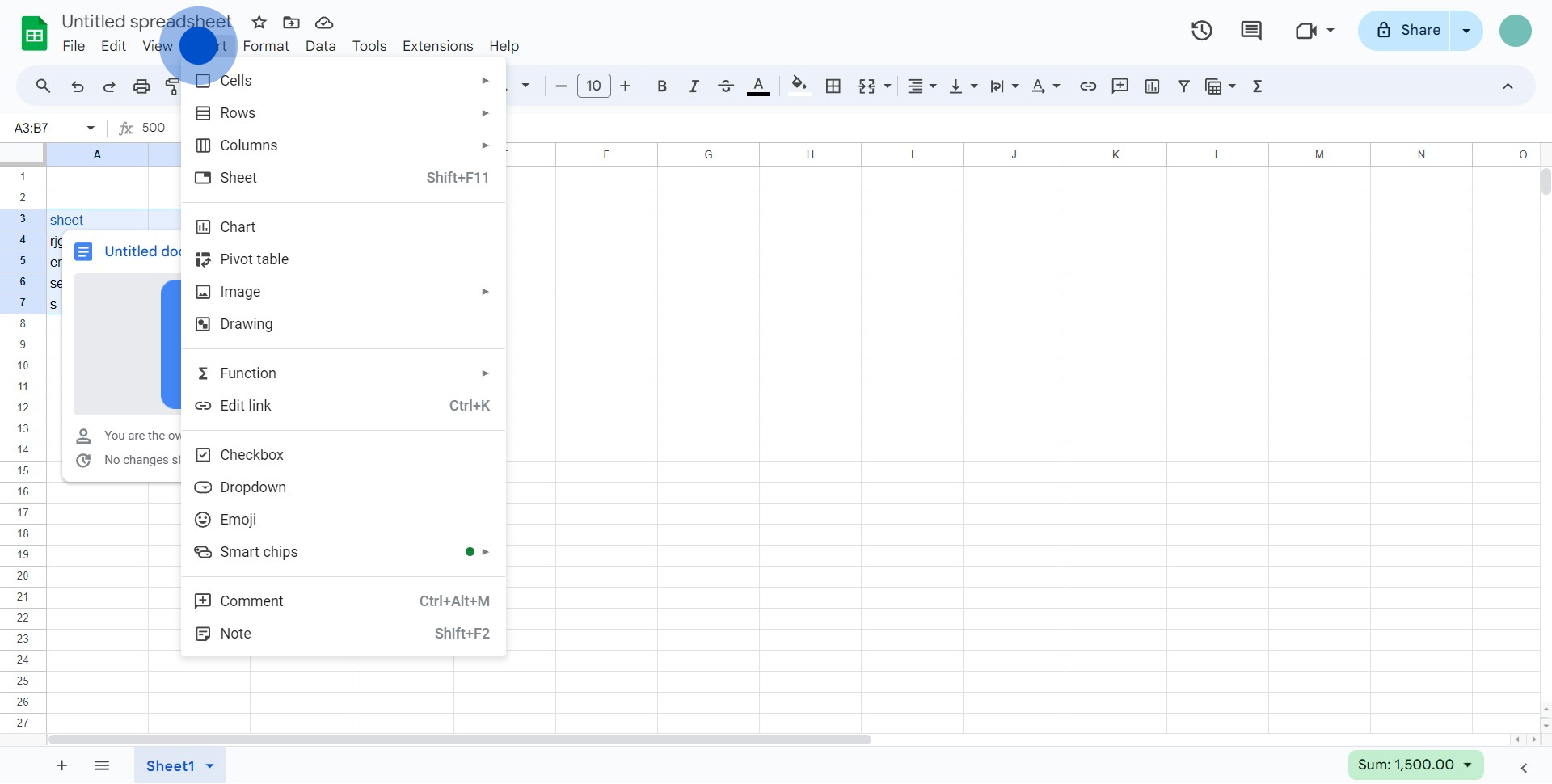
Task: Toggle italic formatting
Action: (693, 86)
